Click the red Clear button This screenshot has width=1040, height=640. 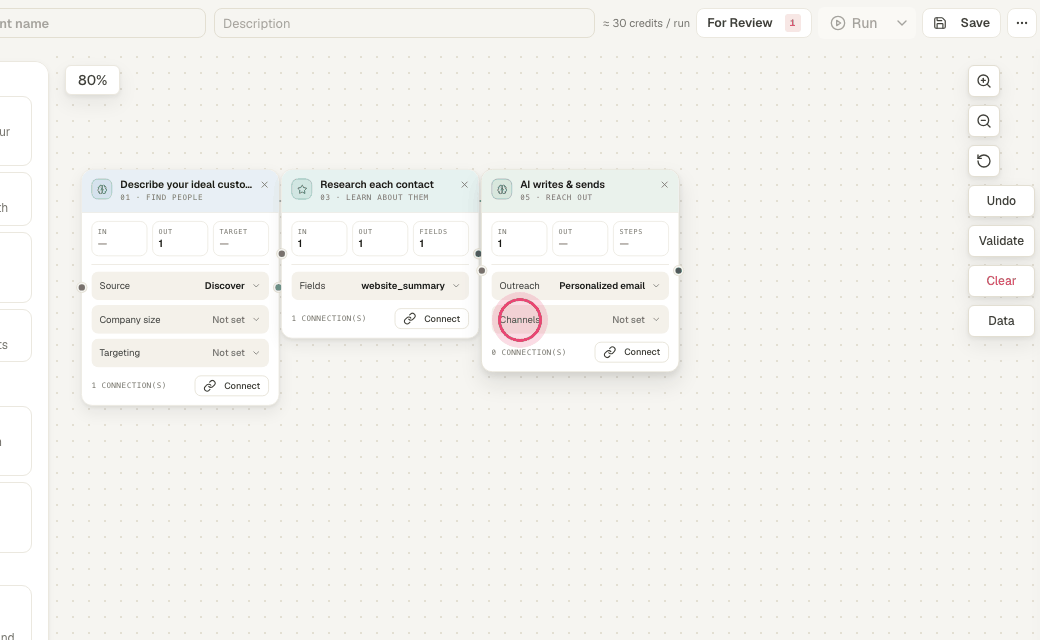click(1001, 281)
